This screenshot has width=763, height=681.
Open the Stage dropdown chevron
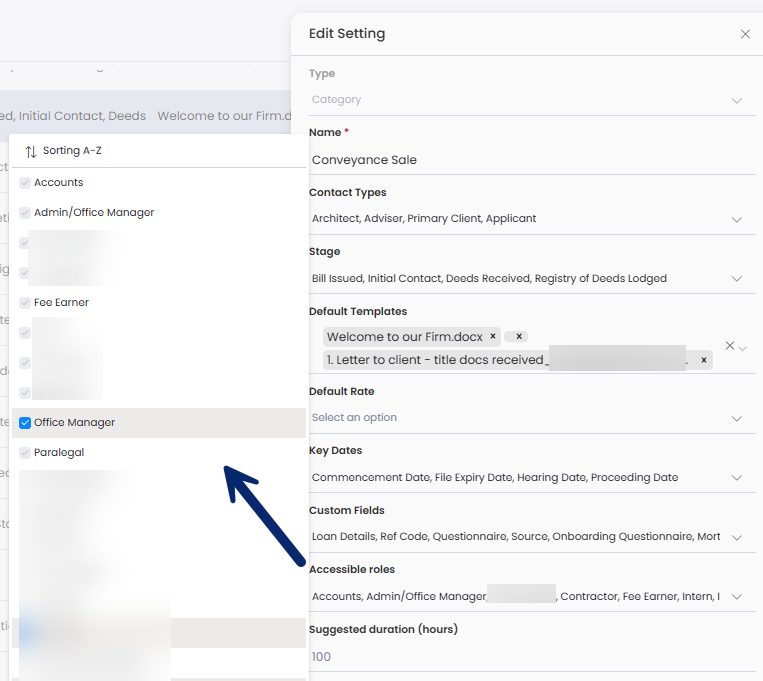pyautogui.click(x=737, y=279)
